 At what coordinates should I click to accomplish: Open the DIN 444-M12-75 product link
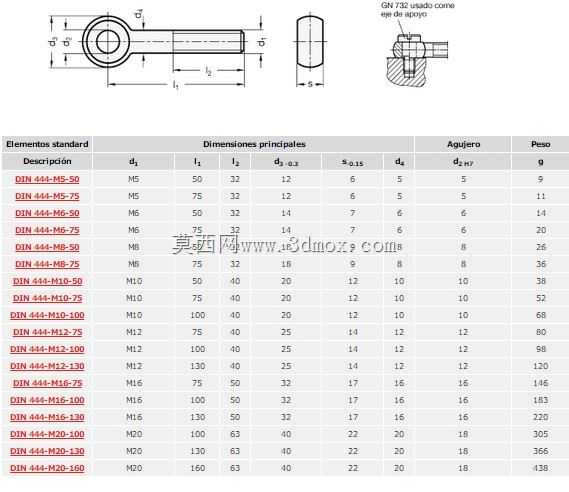coord(47,332)
